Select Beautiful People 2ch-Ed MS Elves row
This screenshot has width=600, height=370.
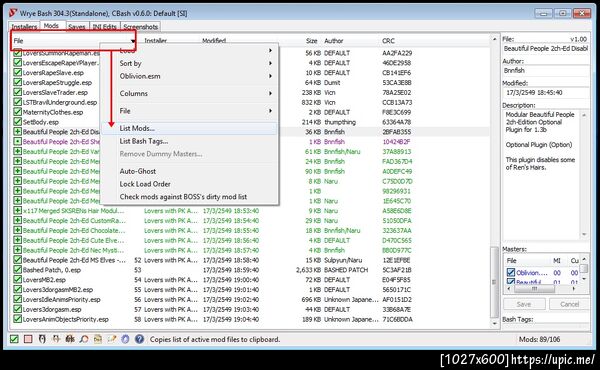click(x=251, y=260)
